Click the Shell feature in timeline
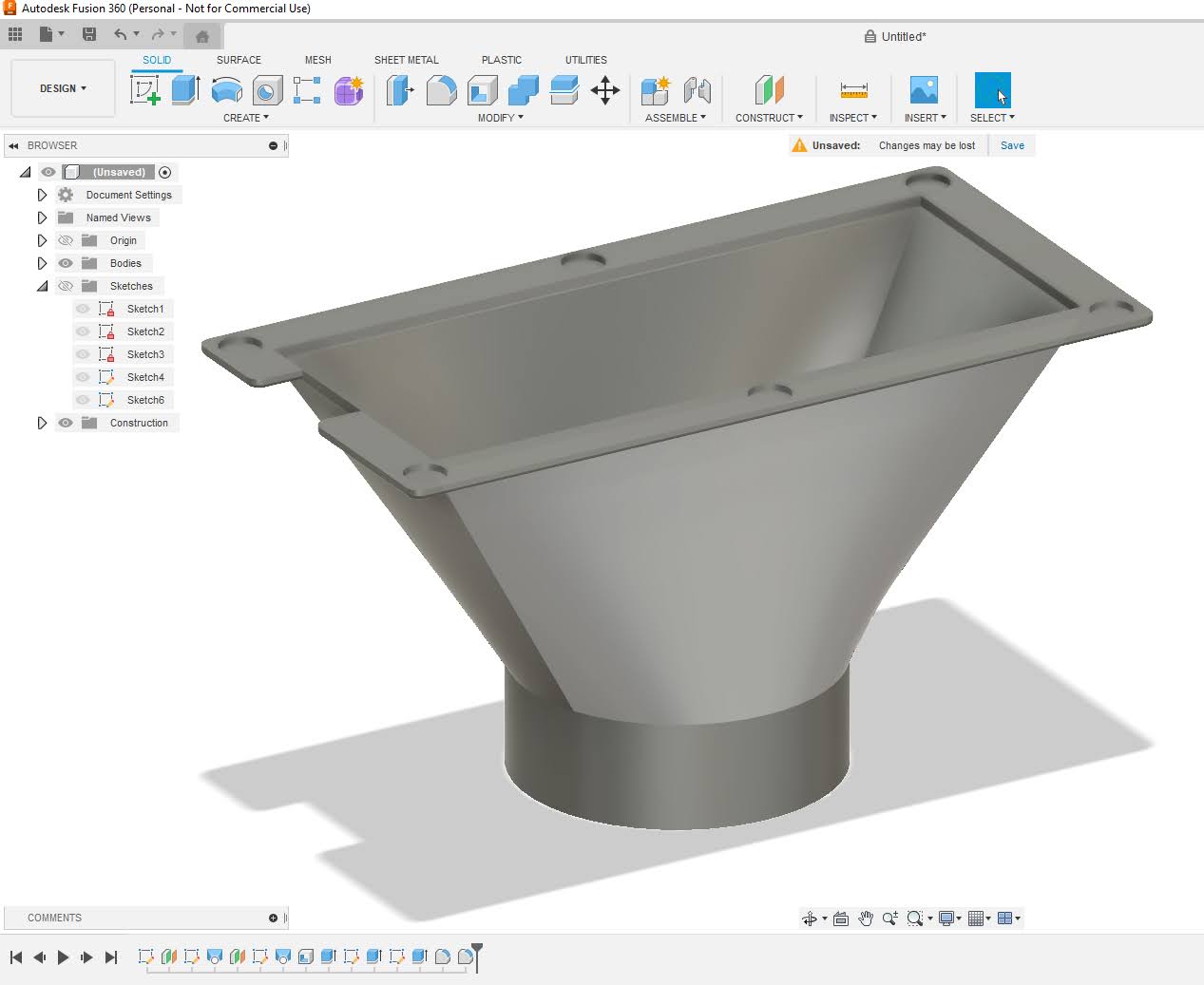Image resolution: width=1204 pixels, height=985 pixels. coord(306,957)
